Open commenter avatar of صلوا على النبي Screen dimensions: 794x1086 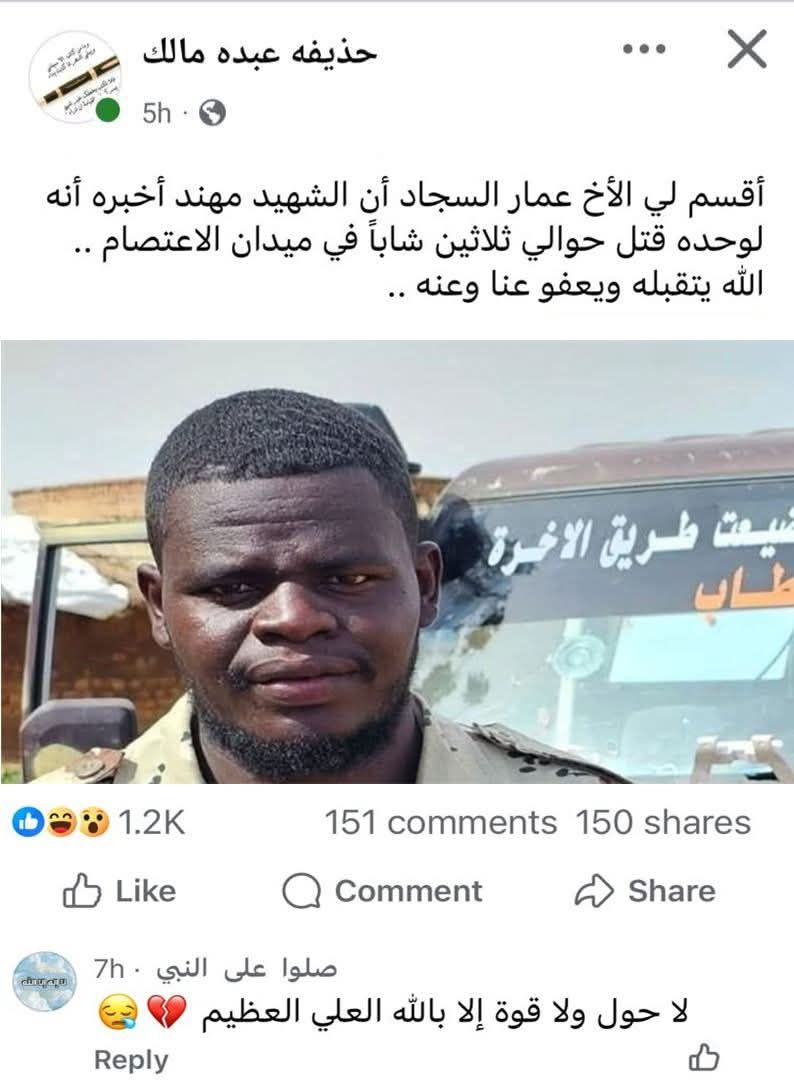click(45, 981)
